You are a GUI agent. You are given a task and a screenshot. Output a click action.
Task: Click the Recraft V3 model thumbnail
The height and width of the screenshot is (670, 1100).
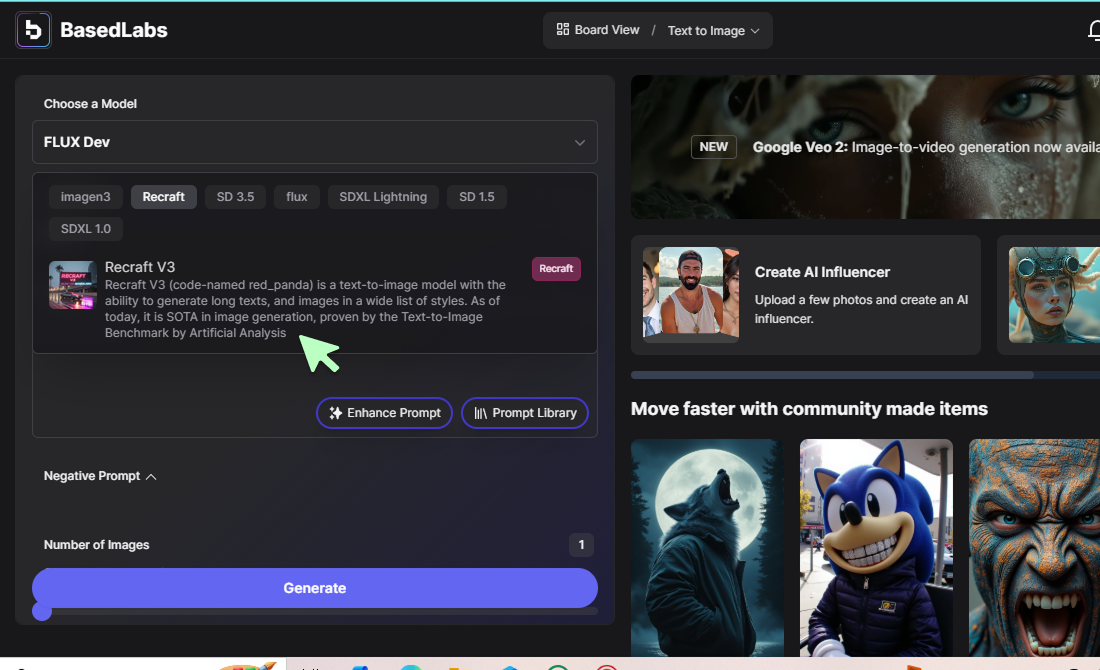pos(73,285)
